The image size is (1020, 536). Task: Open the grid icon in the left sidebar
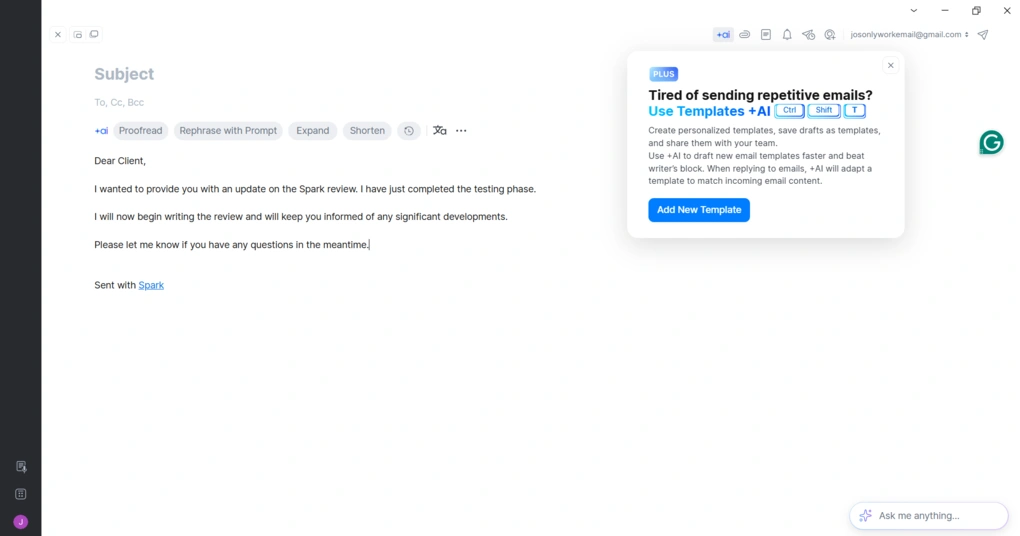[21, 494]
